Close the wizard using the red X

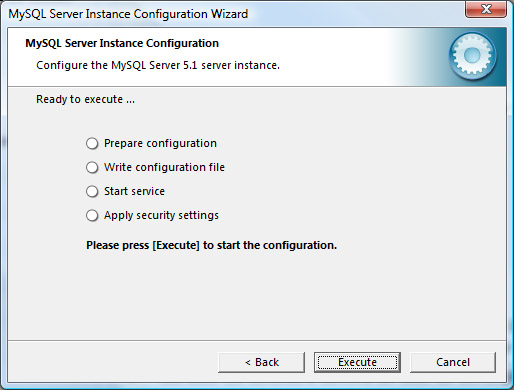click(x=486, y=9)
